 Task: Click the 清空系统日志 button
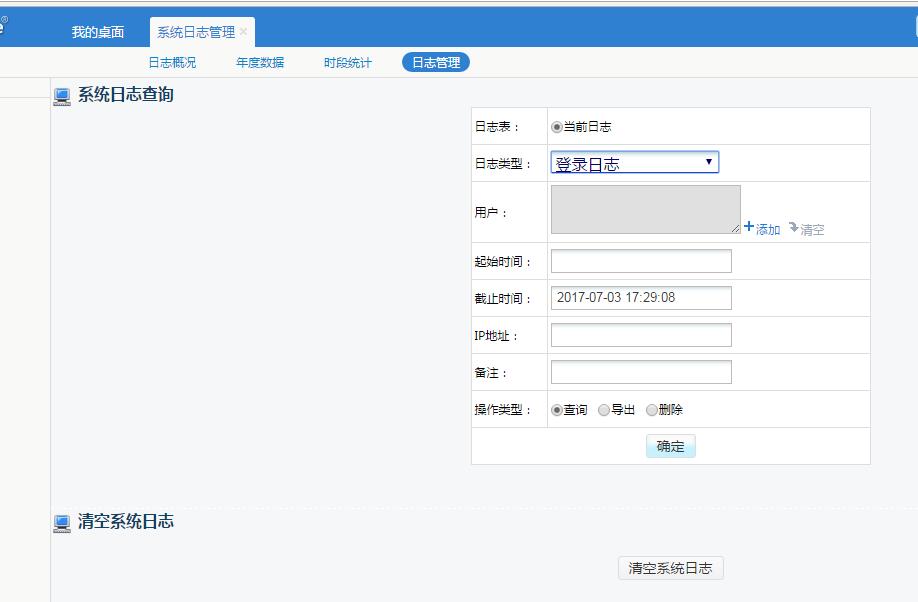(x=670, y=568)
